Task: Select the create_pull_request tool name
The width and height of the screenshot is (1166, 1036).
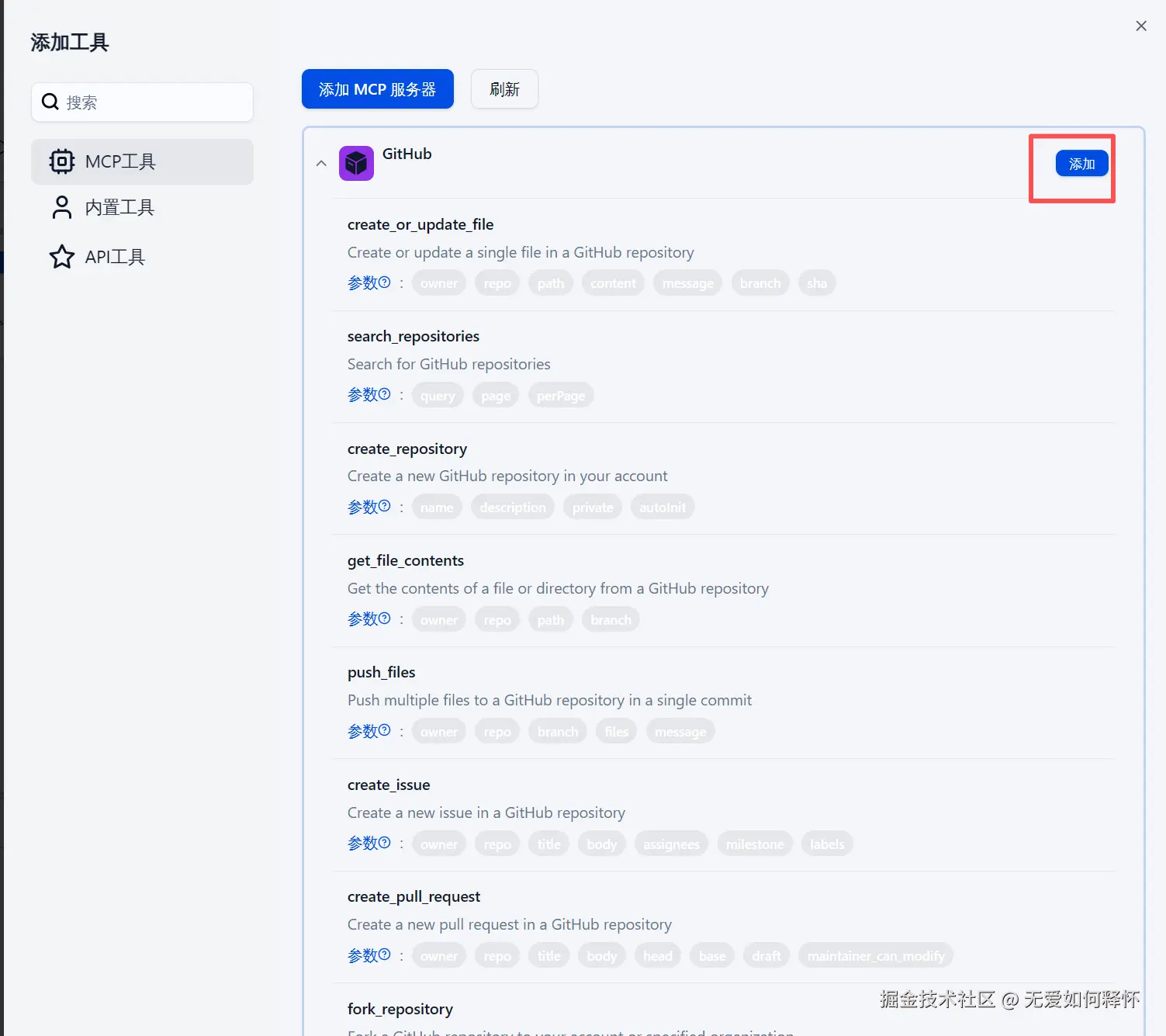Action: click(x=413, y=896)
